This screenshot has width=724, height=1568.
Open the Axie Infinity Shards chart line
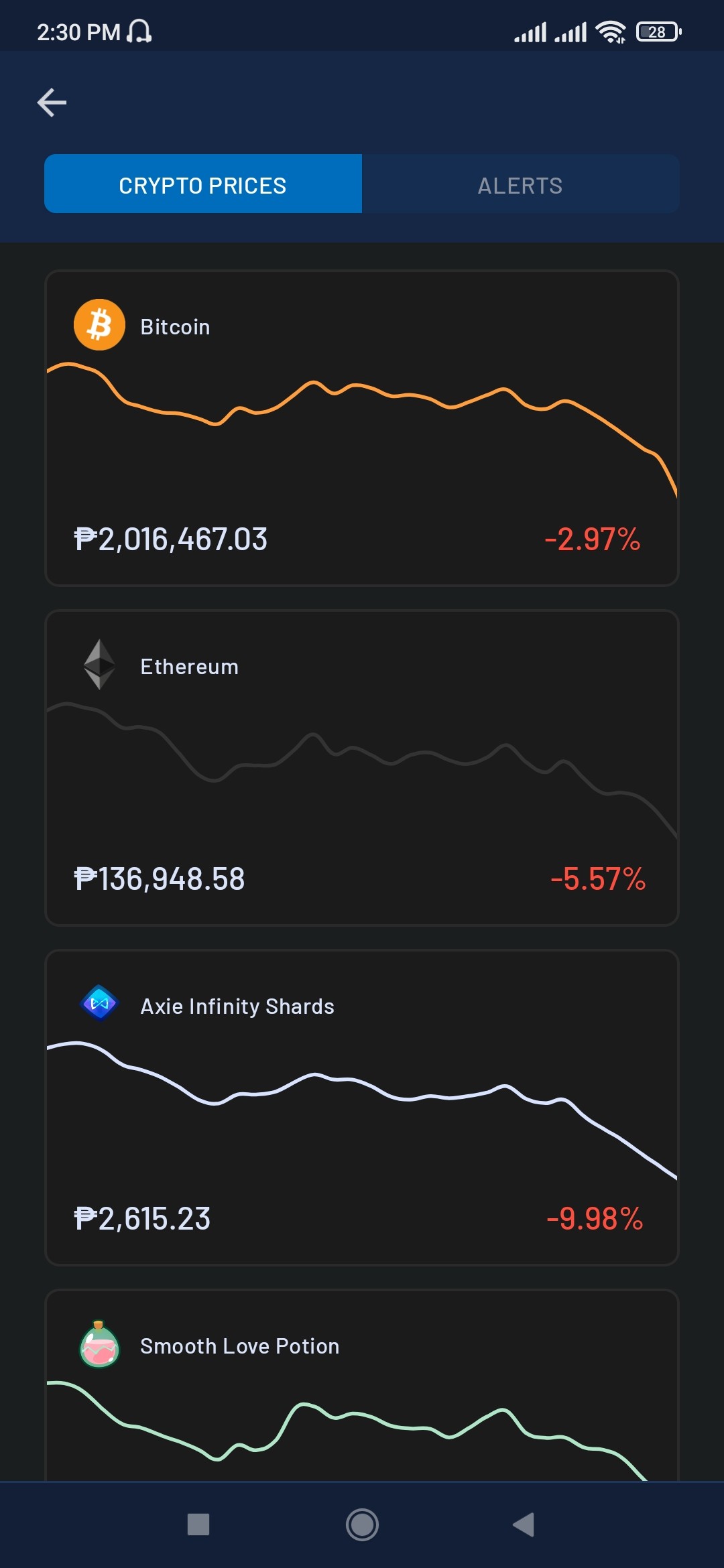point(362,1109)
